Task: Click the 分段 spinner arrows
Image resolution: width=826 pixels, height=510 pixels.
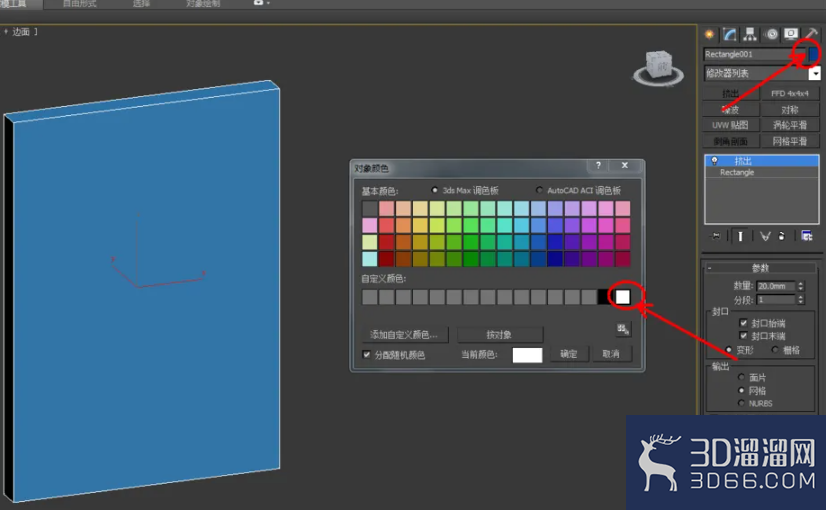Action: click(801, 299)
